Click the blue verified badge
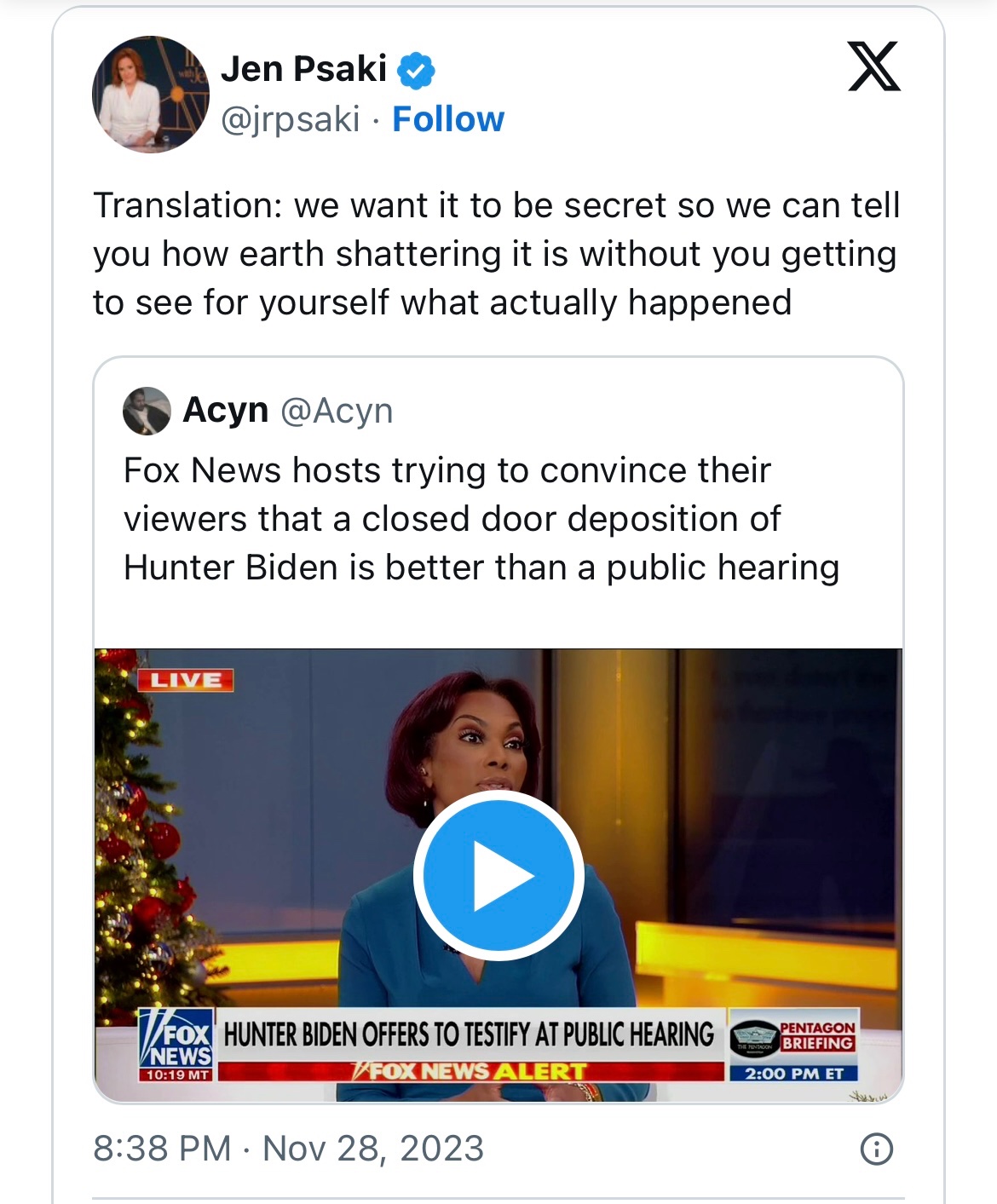 (x=417, y=70)
